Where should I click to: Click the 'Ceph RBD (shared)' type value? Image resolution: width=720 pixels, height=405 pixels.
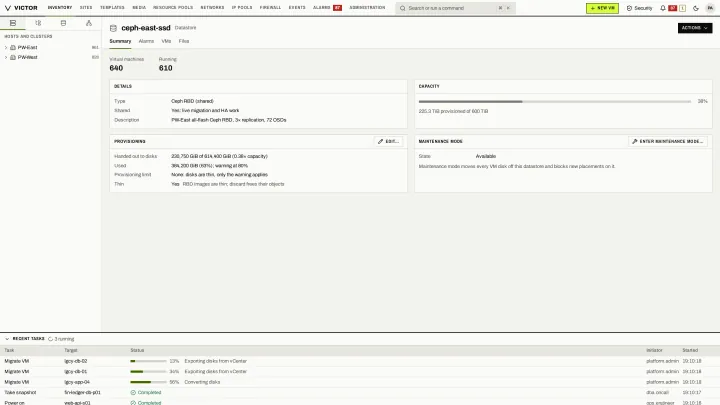coord(192,101)
